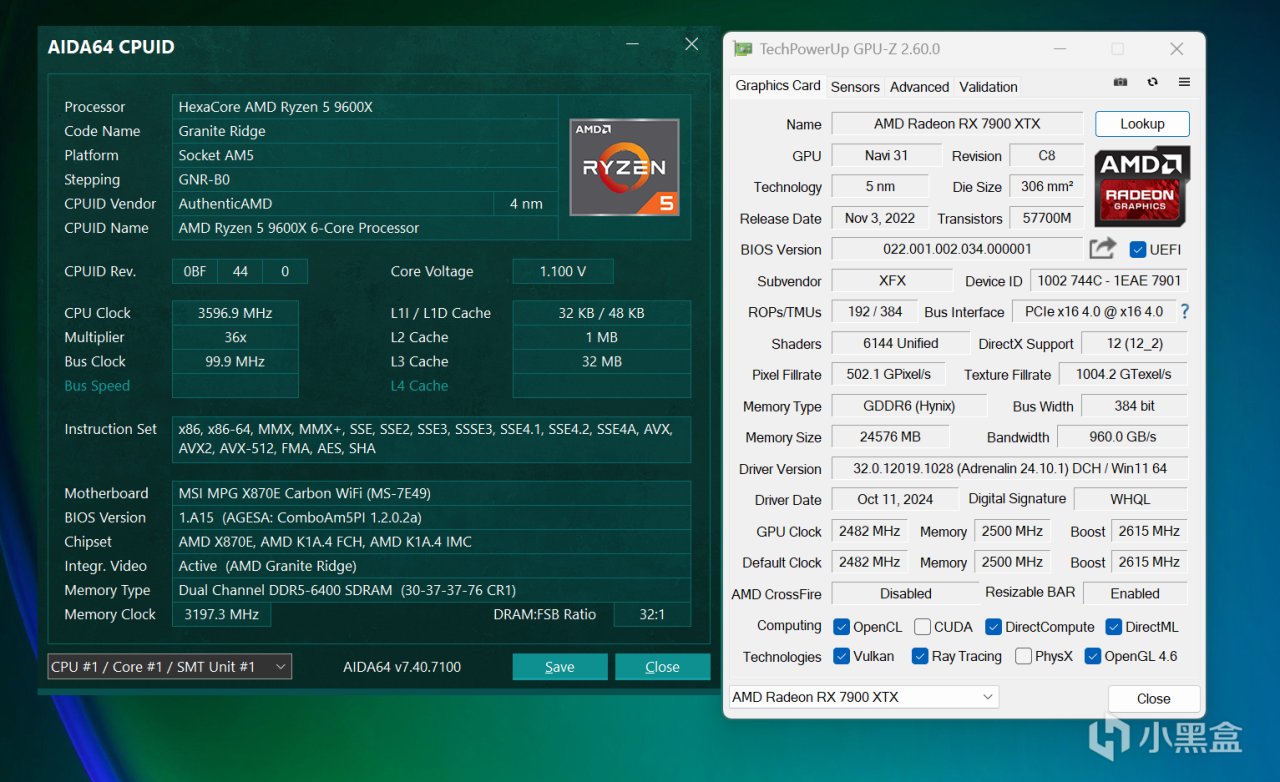Click the "XFX" subvendor field
The height and width of the screenshot is (782, 1280).
(x=892, y=281)
